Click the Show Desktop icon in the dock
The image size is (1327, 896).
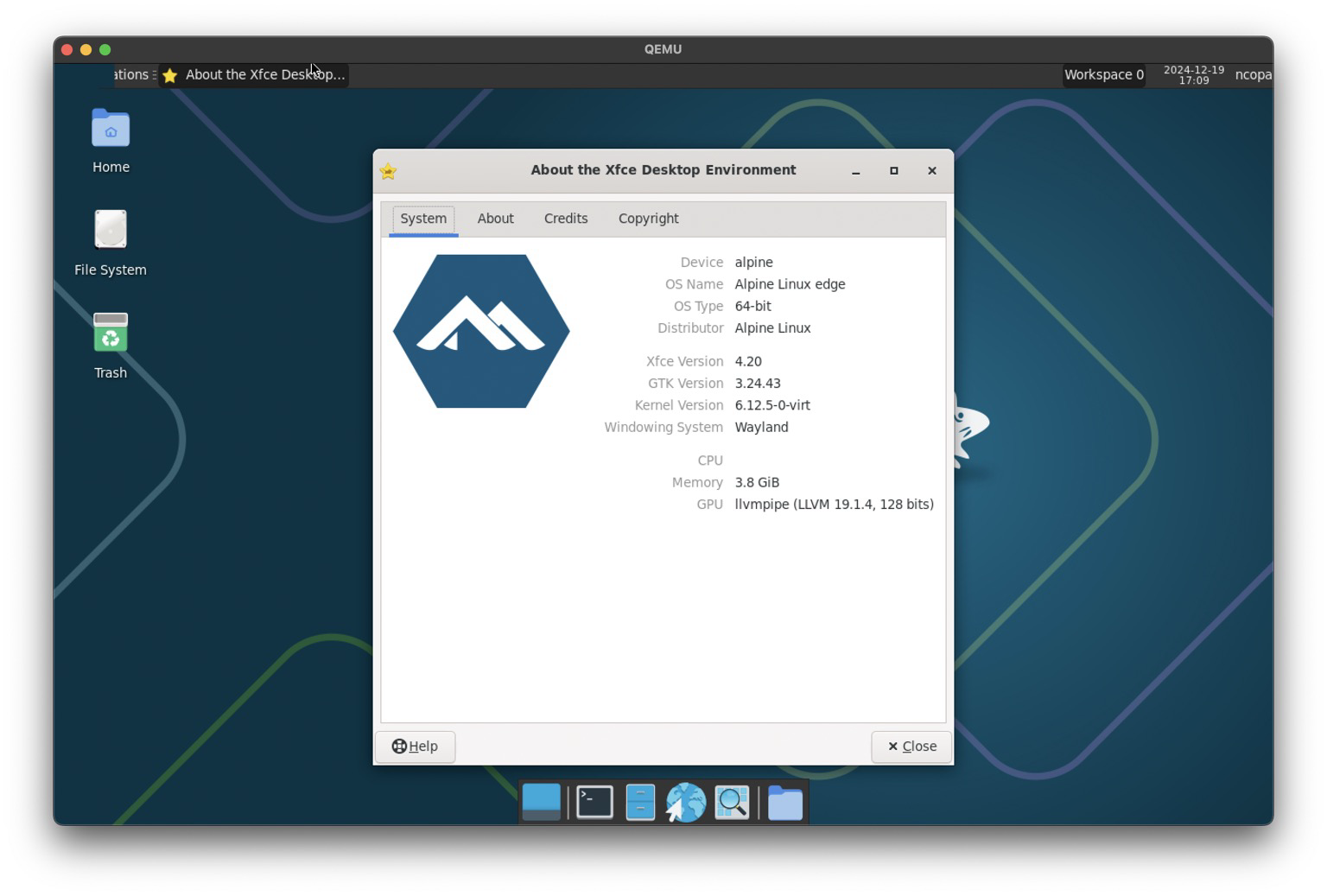[542, 802]
